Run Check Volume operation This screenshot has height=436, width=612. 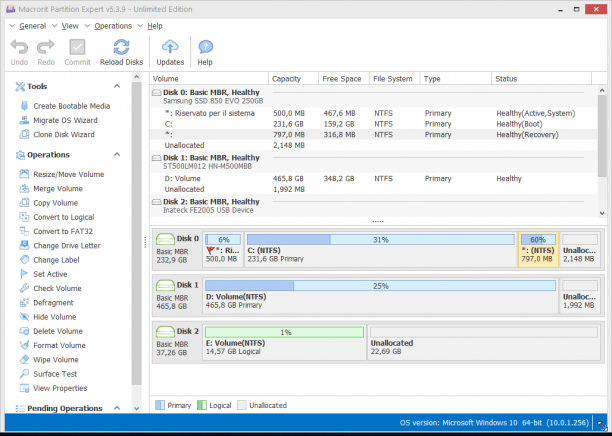point(51,288)
